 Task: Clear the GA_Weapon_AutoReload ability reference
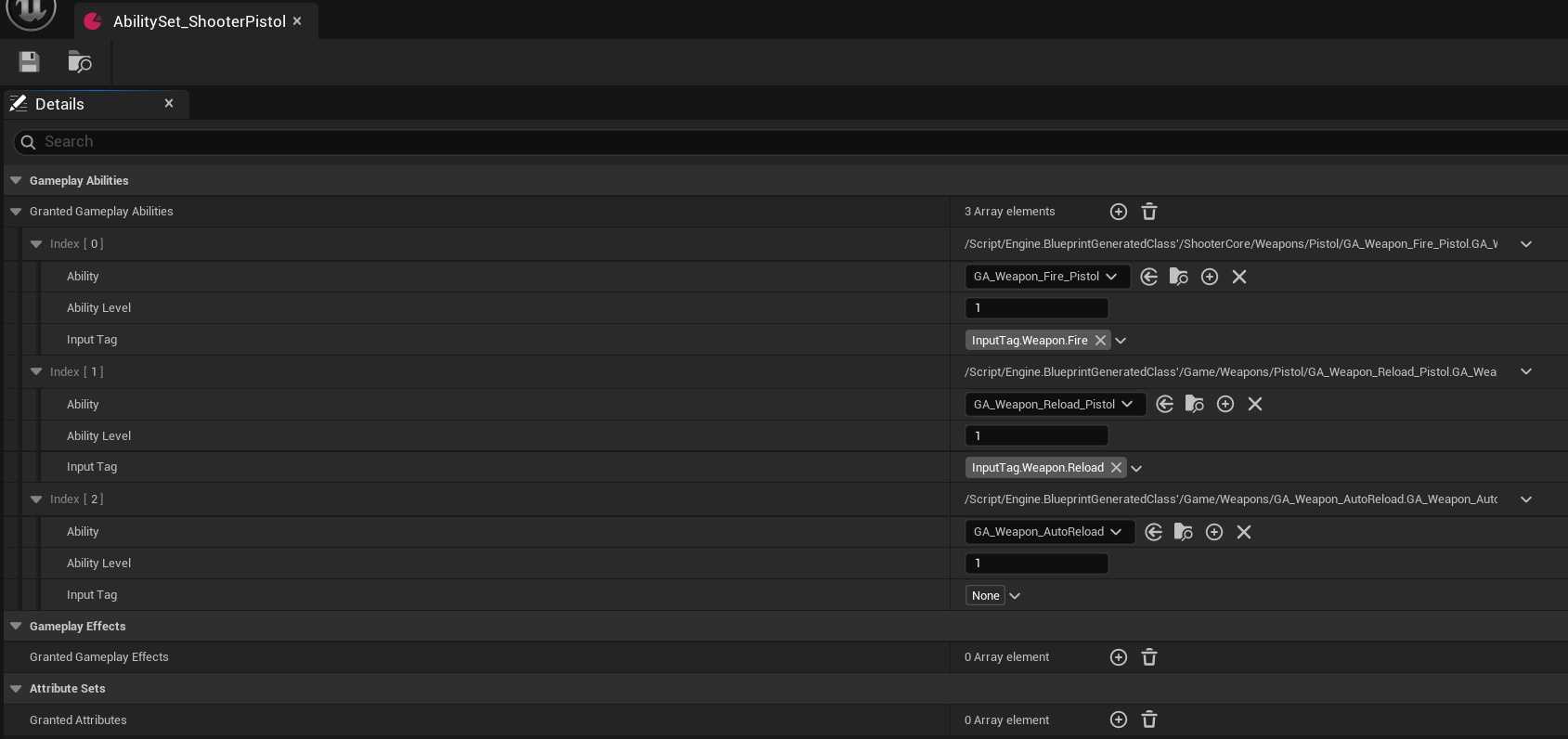coord(1244,532)
